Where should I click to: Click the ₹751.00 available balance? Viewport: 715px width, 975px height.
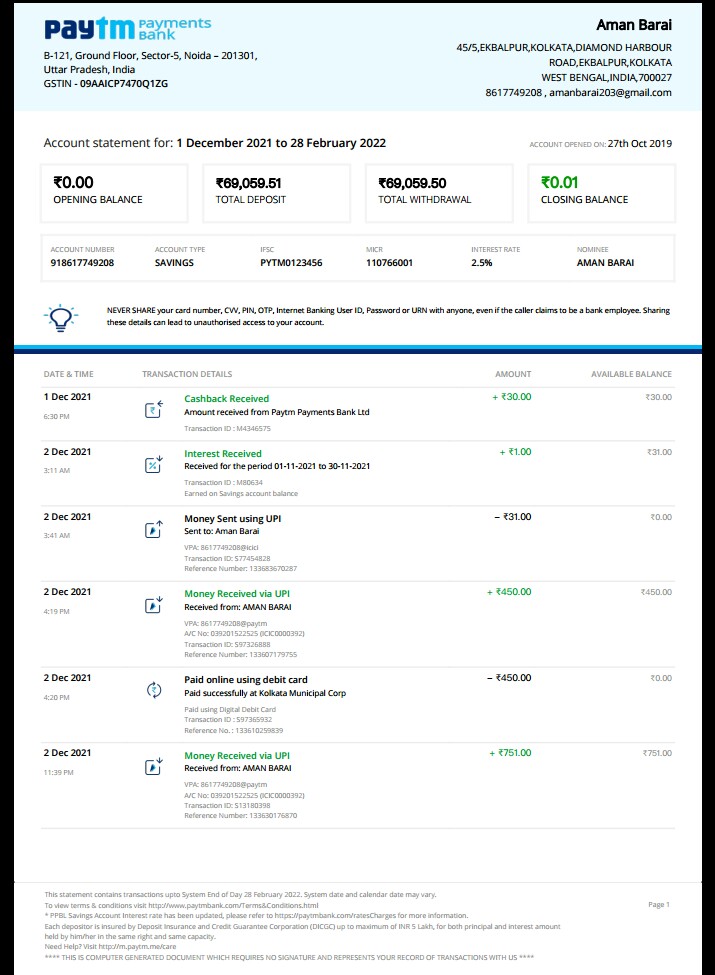(657, 753)
